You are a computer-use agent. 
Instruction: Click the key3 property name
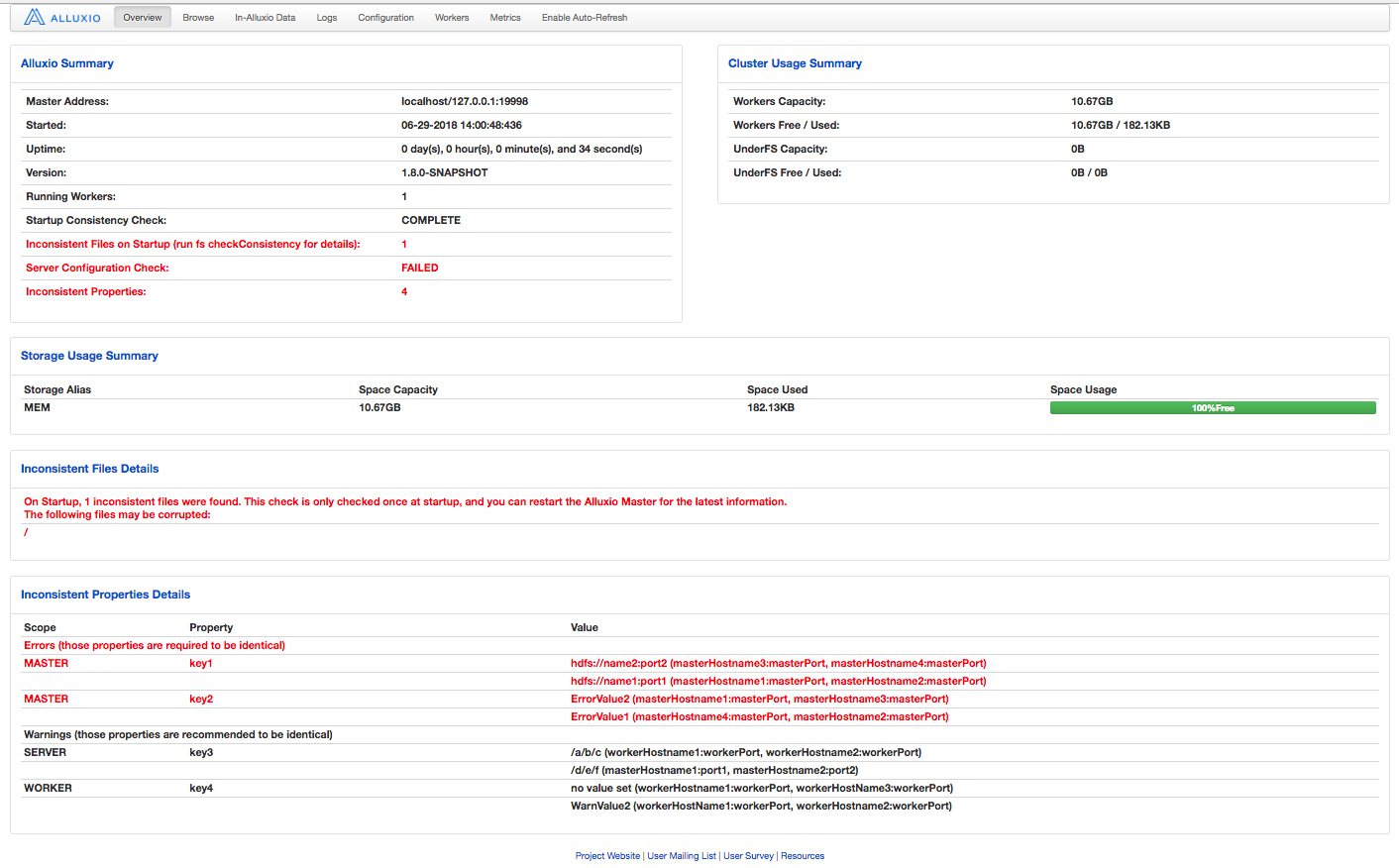pyautogui.click(x=201, y=752)
